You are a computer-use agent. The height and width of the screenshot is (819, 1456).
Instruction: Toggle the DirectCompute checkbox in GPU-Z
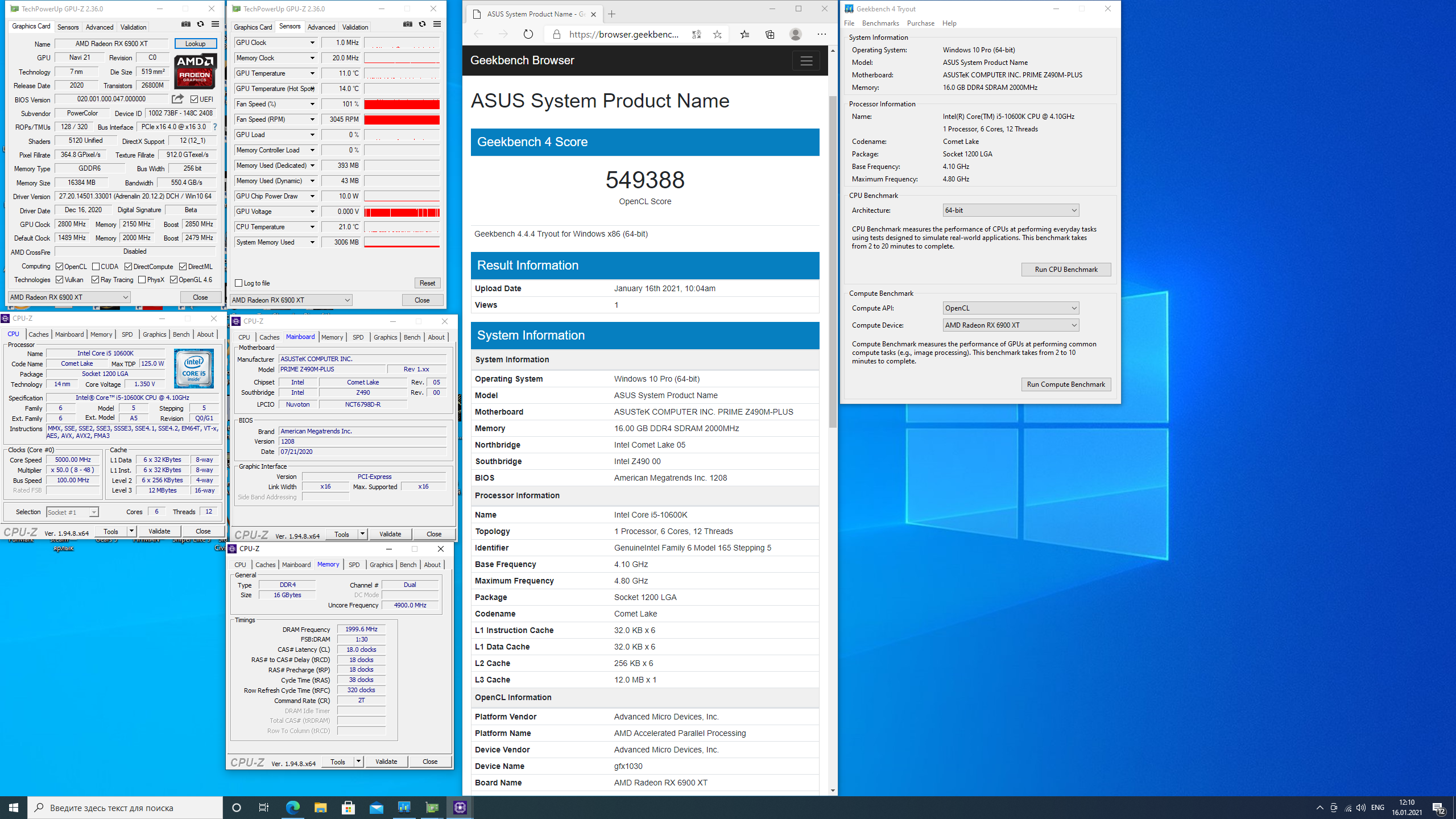129,267
